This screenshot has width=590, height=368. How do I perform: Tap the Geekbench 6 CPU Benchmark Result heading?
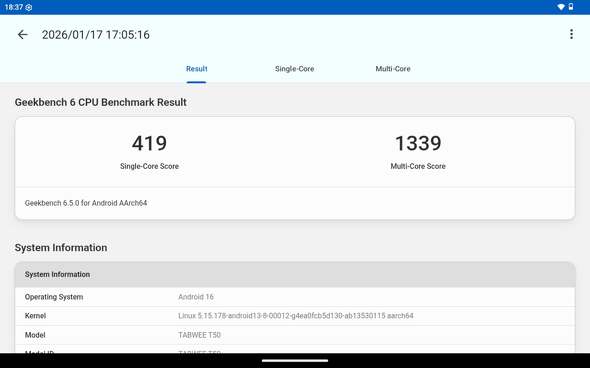[x=100, y=102]
